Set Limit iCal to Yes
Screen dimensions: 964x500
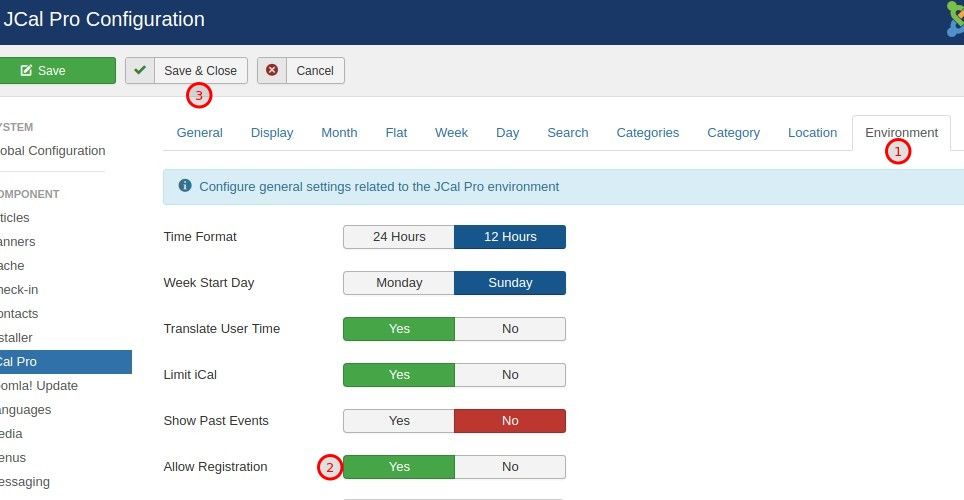[x=399, y=375]
